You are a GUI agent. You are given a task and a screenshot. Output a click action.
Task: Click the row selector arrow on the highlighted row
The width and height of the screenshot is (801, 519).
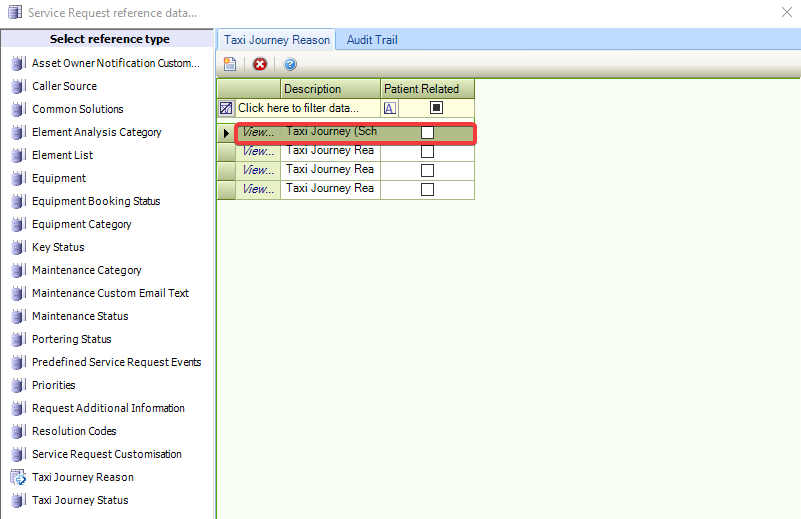tap(226, 133)
